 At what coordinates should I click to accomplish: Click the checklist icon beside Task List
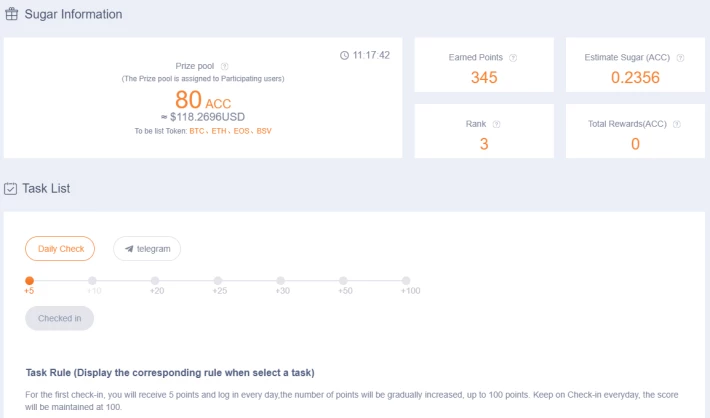tap(10, 188)
